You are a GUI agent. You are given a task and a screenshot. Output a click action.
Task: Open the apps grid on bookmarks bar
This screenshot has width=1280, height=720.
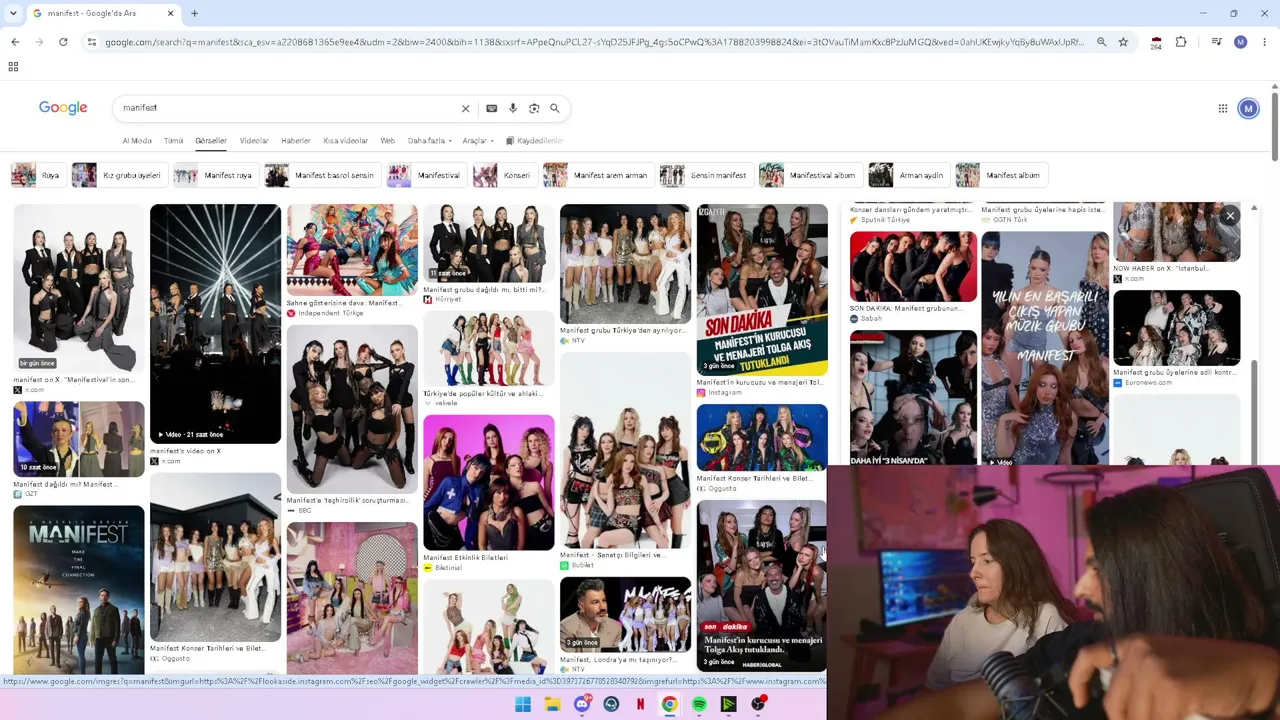coord(13,67)
